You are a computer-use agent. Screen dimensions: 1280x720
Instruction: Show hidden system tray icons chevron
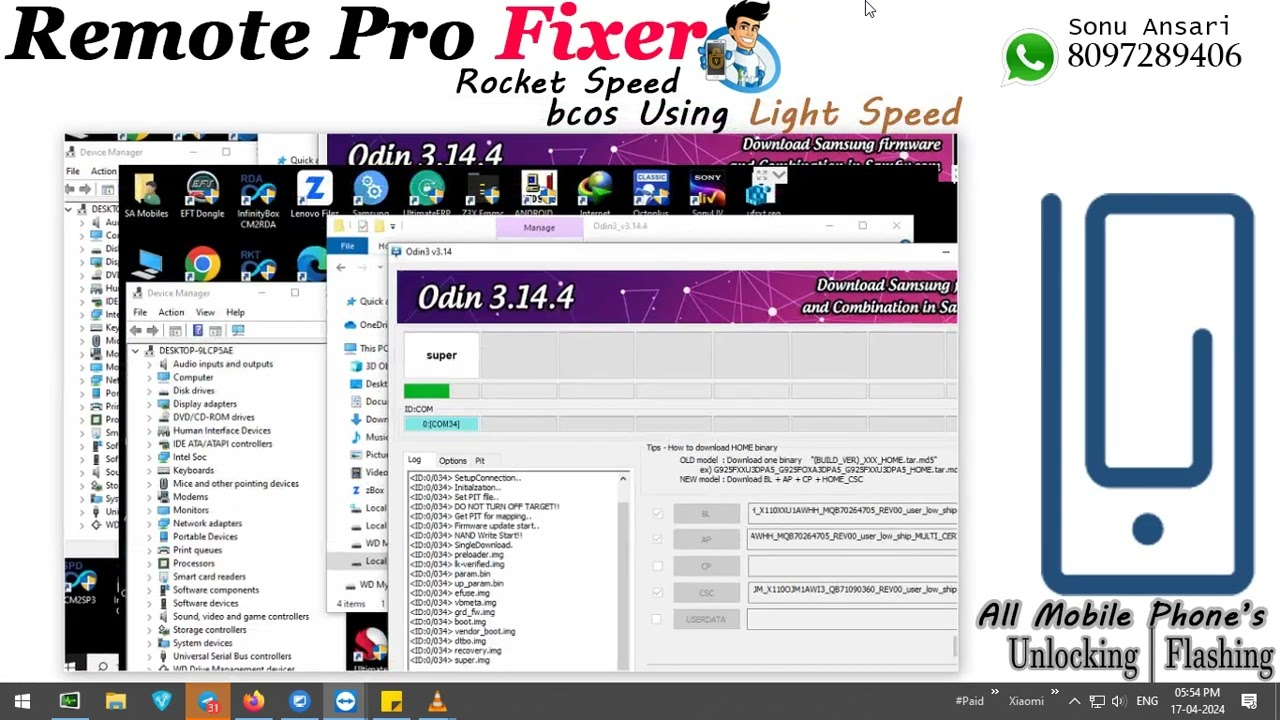point(1074,701)
